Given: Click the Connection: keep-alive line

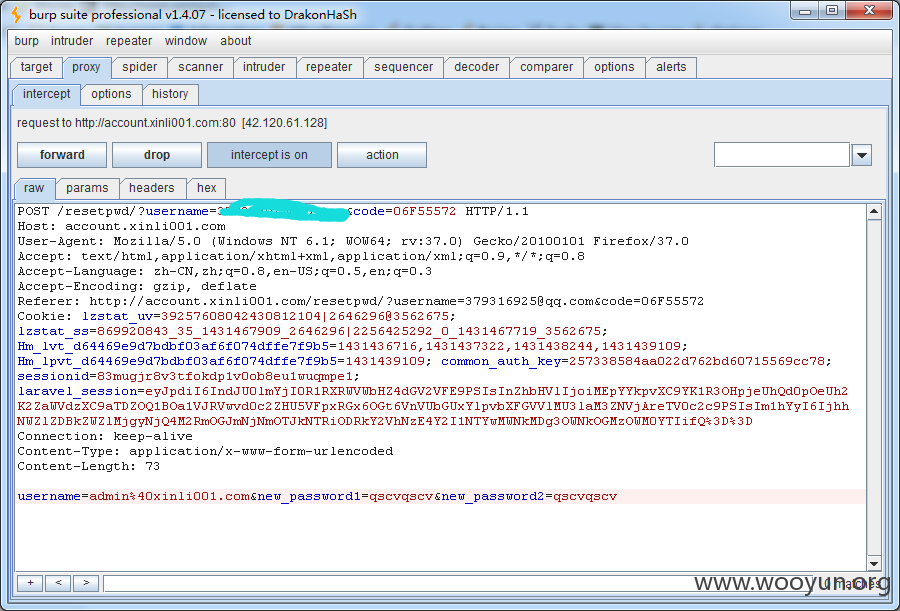Looking at the screenshot, I should tap(105, 436).
